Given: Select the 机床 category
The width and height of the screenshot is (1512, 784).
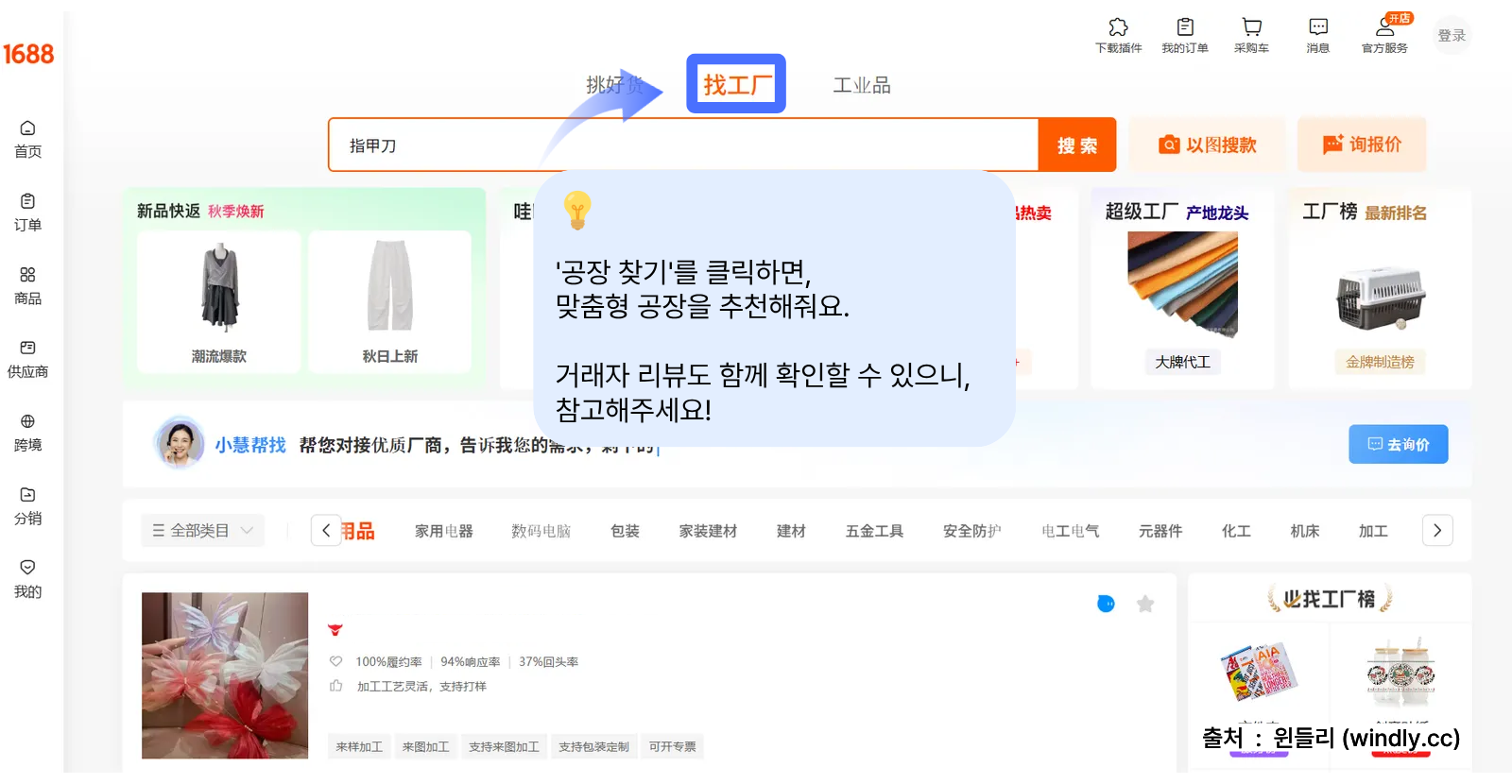Looking at the screenshot, I should tap(1305, 531).
